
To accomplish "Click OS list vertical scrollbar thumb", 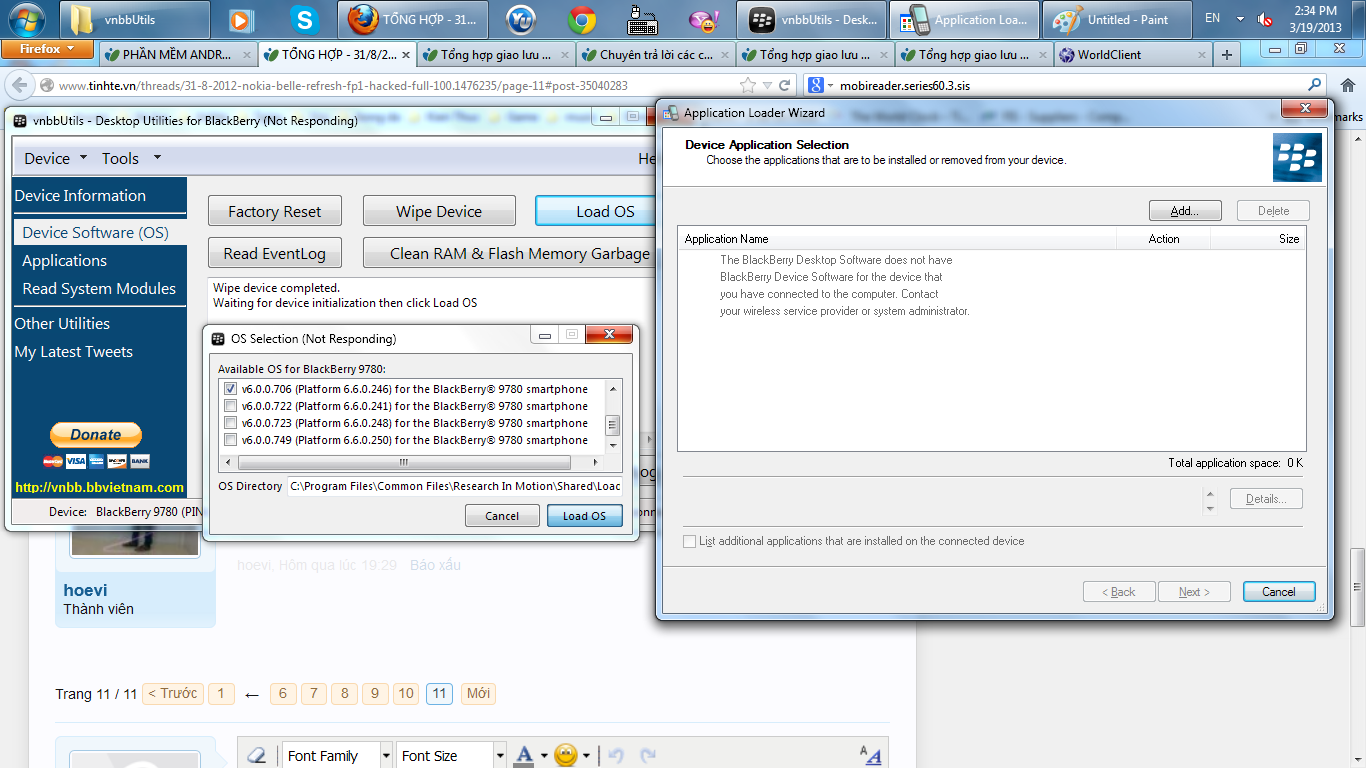I will click(x=613, y=424).
